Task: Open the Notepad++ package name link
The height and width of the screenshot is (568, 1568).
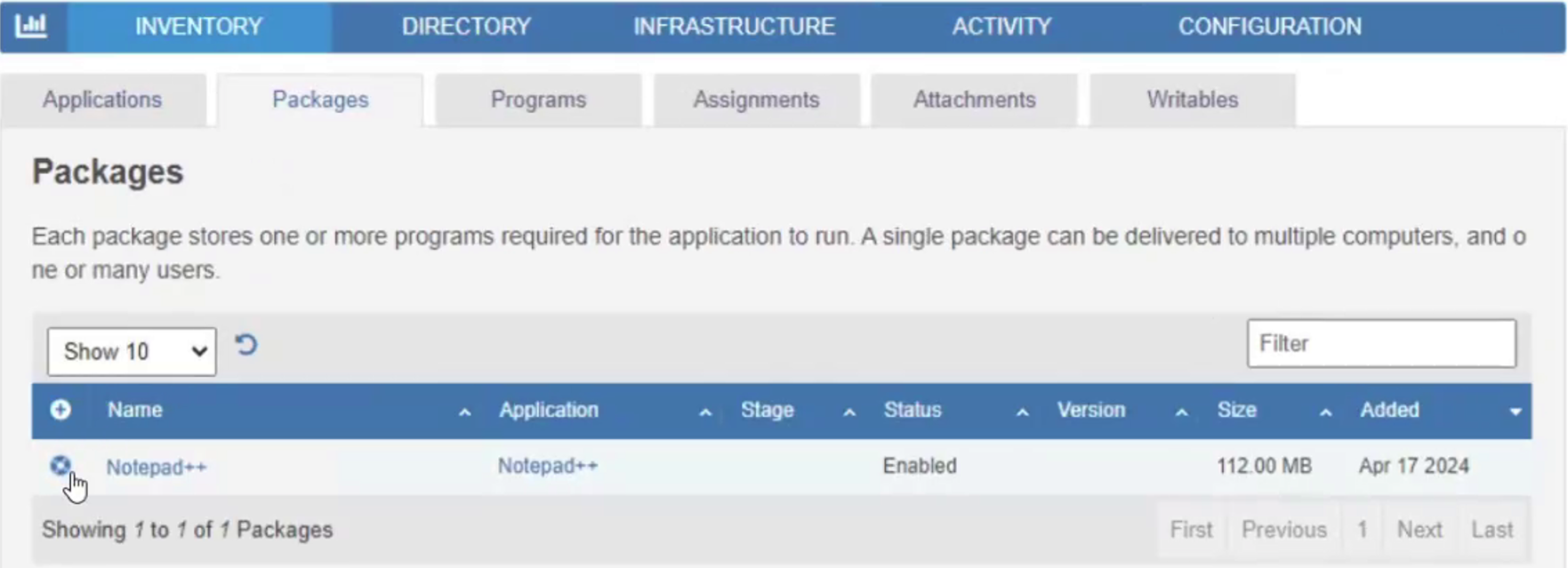Action: [x=157, y=467]
